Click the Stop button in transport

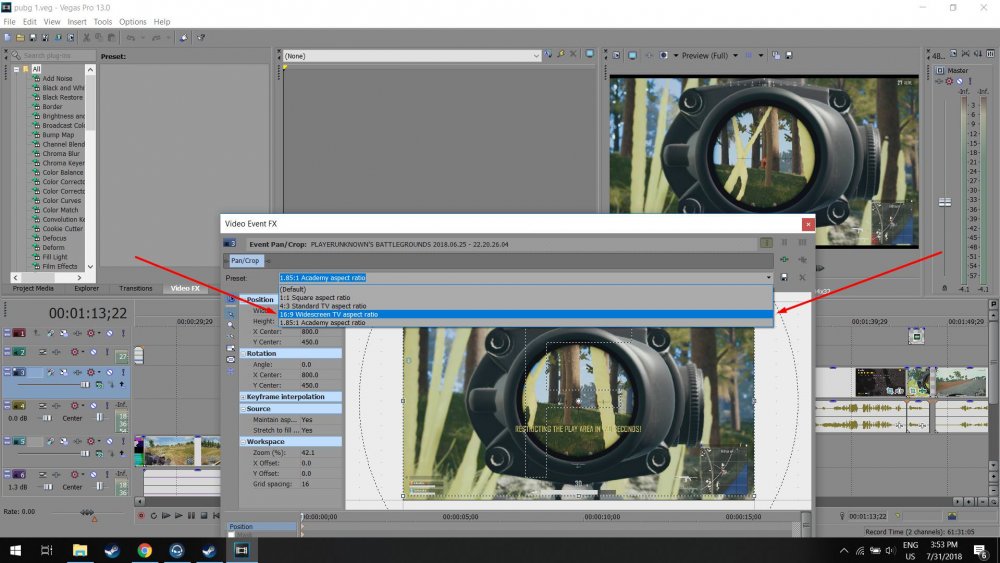[204, 515]
